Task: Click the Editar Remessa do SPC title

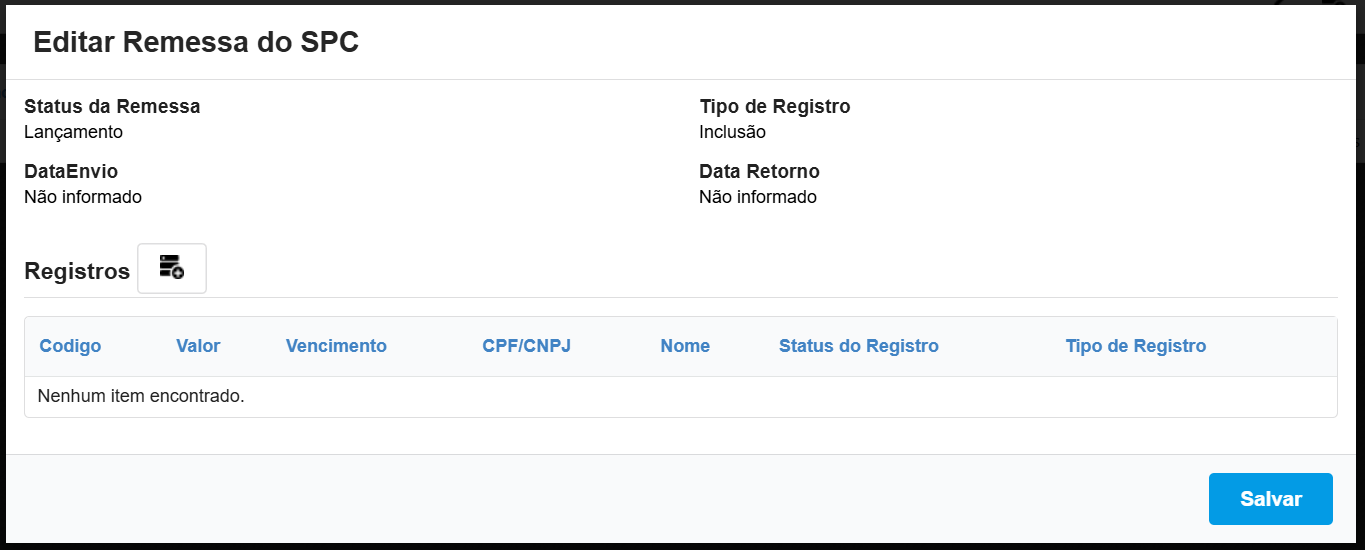Action: point(196,42)
